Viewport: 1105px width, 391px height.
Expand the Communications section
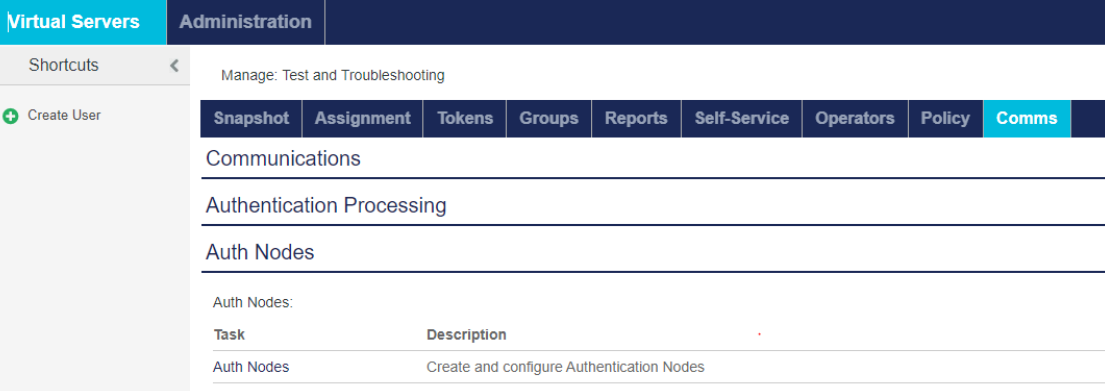(653, 159)
